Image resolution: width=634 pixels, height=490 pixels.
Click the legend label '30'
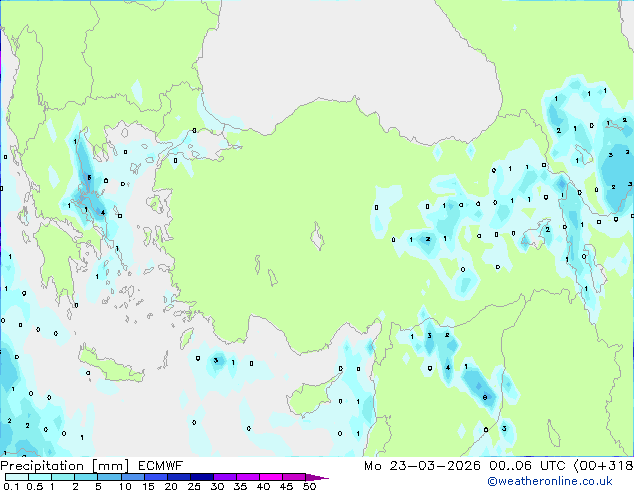[217, 486]
